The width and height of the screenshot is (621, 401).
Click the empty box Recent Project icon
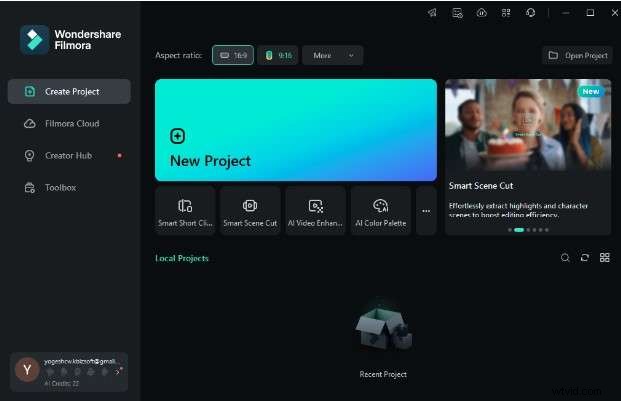[x=383, y=330]
